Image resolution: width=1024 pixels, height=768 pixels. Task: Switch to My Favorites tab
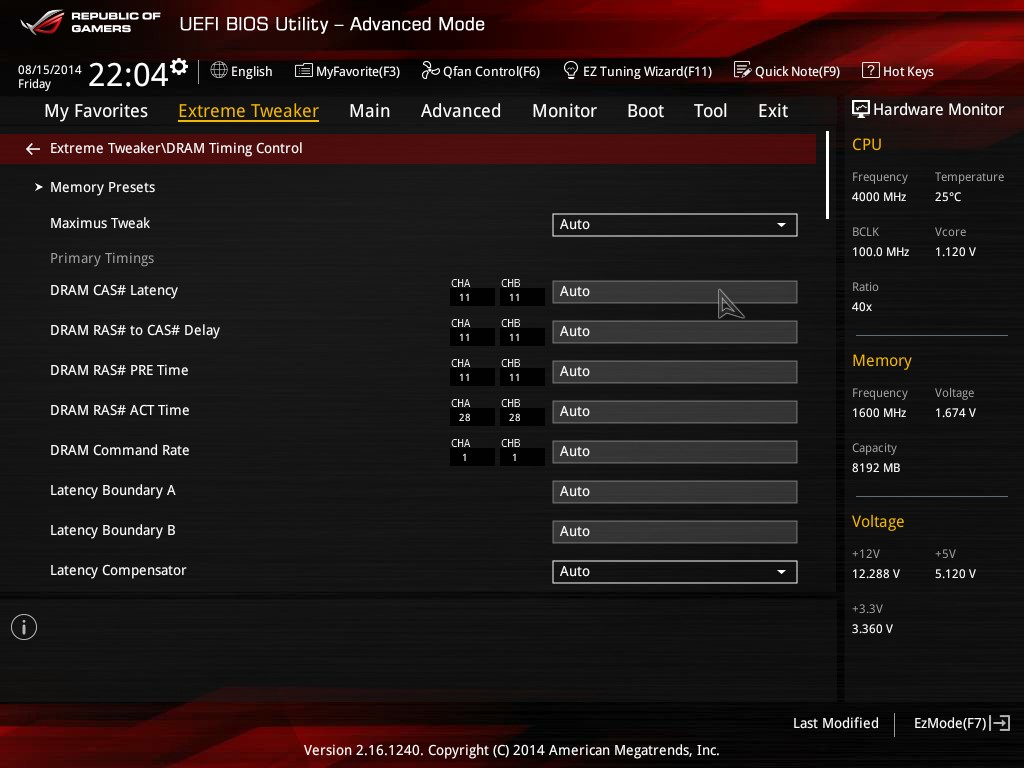coord(96,111)
